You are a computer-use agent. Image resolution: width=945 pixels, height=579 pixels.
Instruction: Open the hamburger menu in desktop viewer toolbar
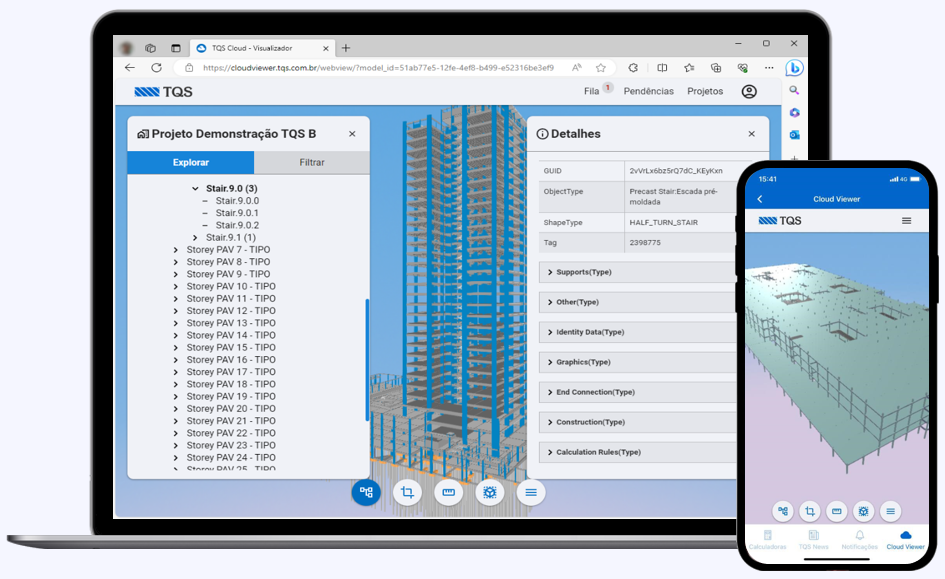pos(531,492)
